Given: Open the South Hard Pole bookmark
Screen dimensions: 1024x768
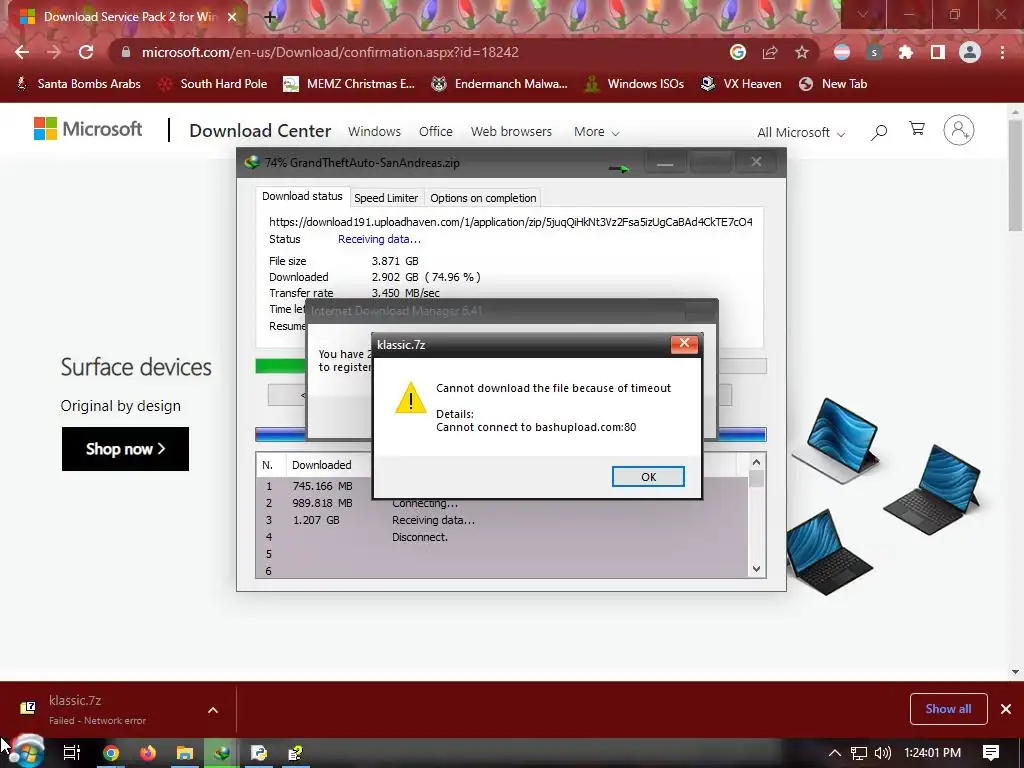Looking at the screenshot, I should (213, 84).
